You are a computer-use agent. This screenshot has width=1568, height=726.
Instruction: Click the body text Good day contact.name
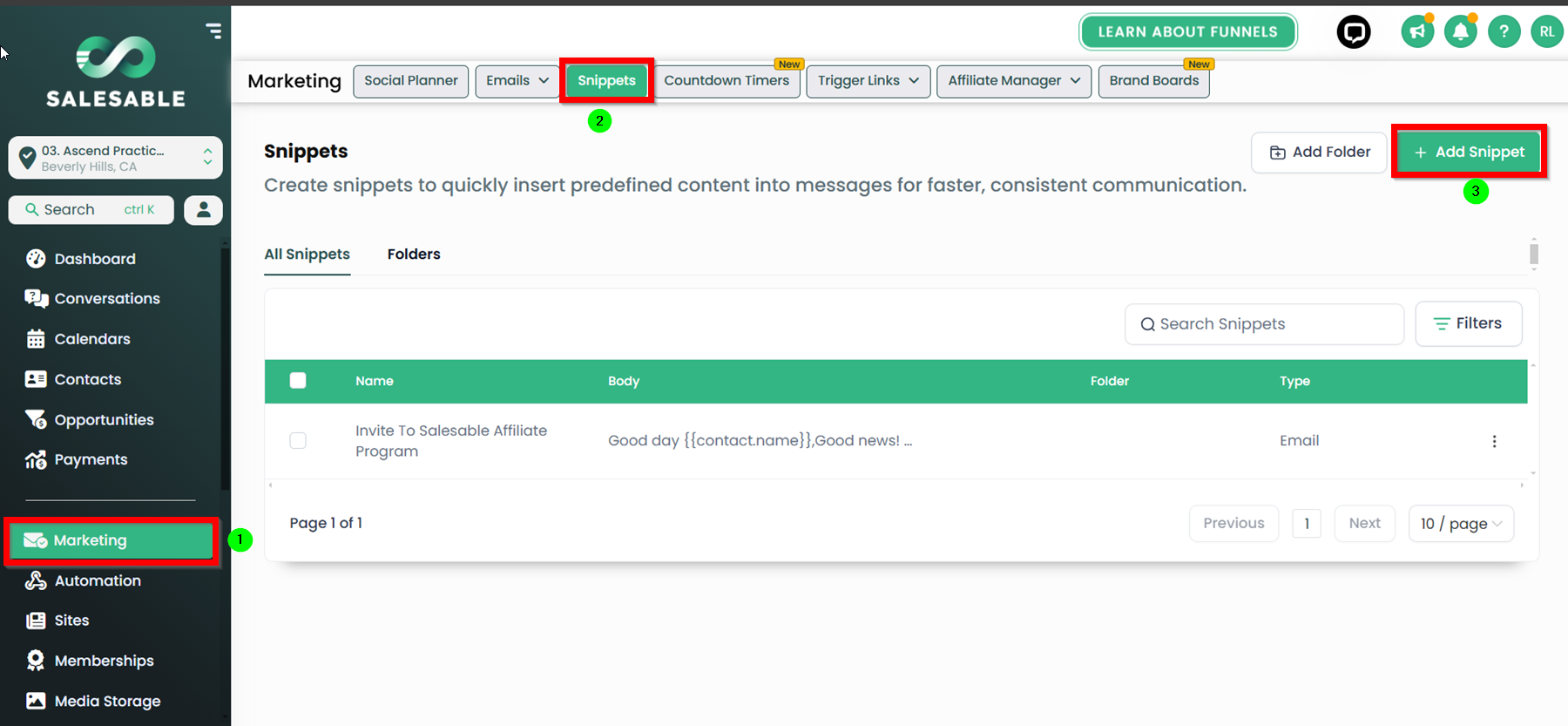coord(760,441)
